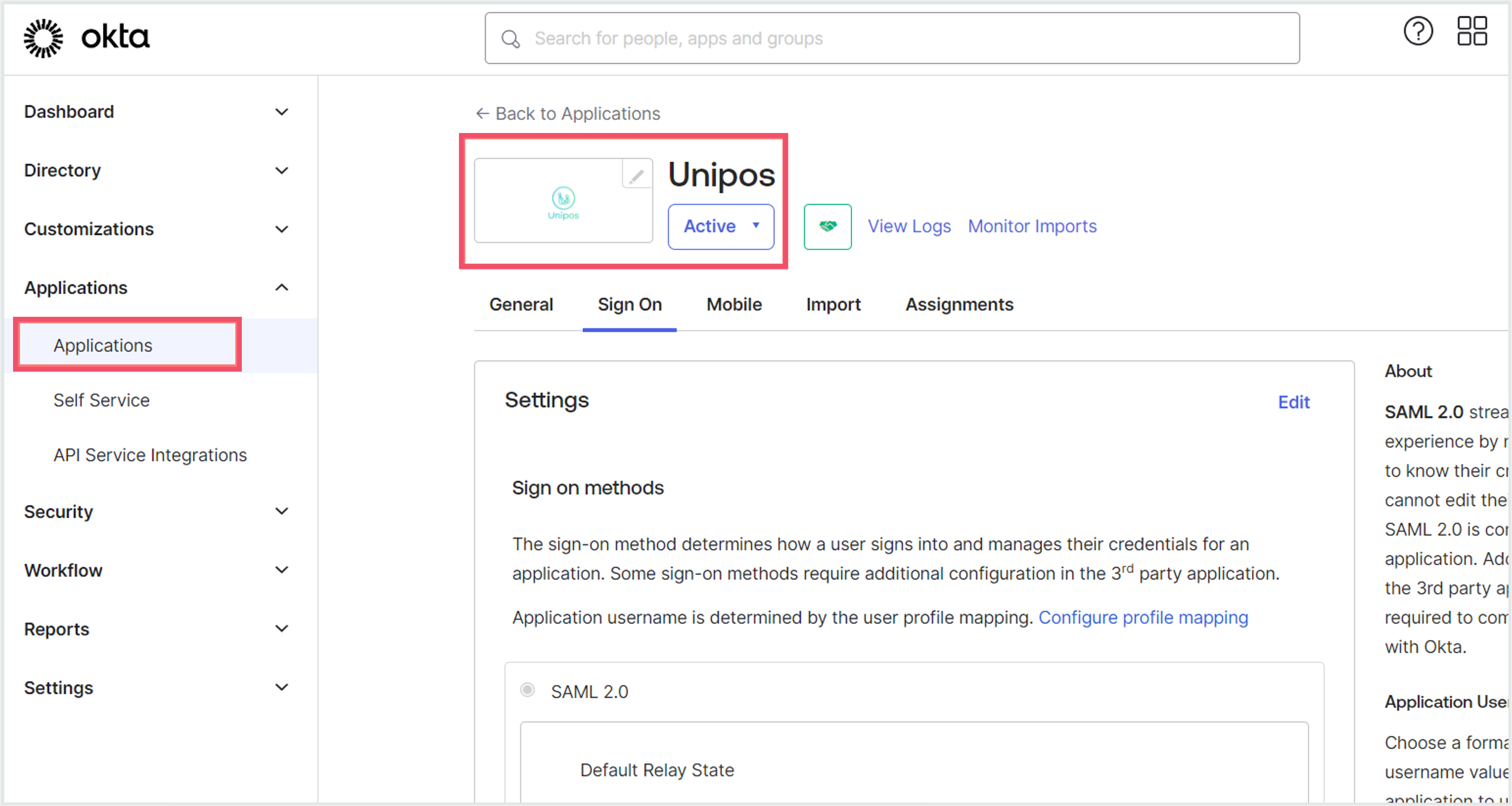The width and height of the screenshot is (1512, 806).
Task: Click the About heading in right panel
Action: (1408, 371)
